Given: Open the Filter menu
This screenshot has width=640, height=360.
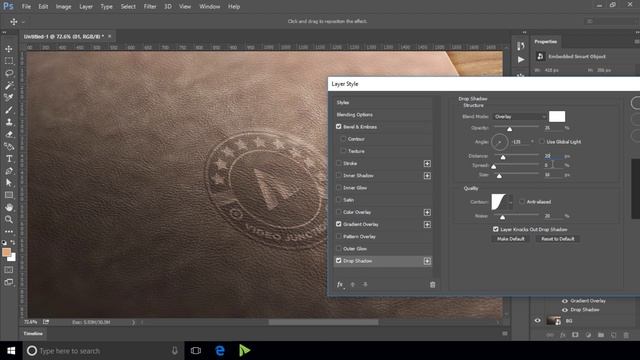Looking at the screenshot, I should 150,7.
